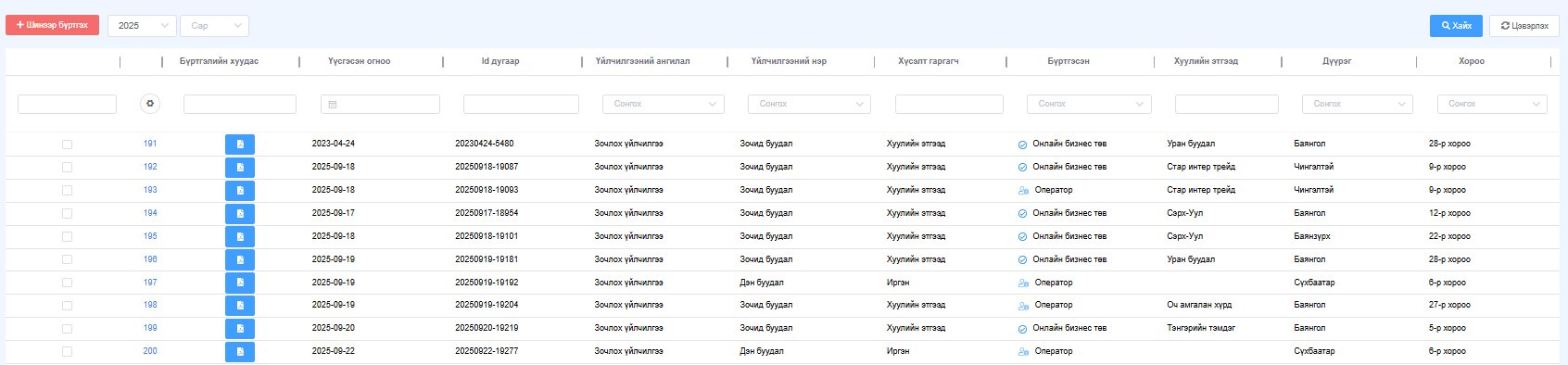The image size is (1568, 365).
Task: Open the Үйлчилгээний нэр filter dropdown
Action: tap(809, 104)
